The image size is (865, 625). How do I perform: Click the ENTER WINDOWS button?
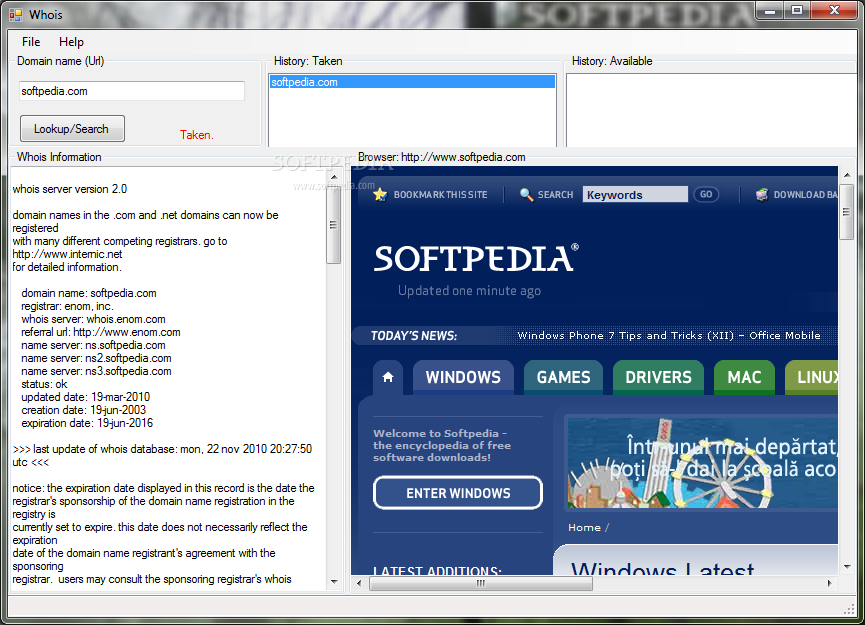pos(458,493)
